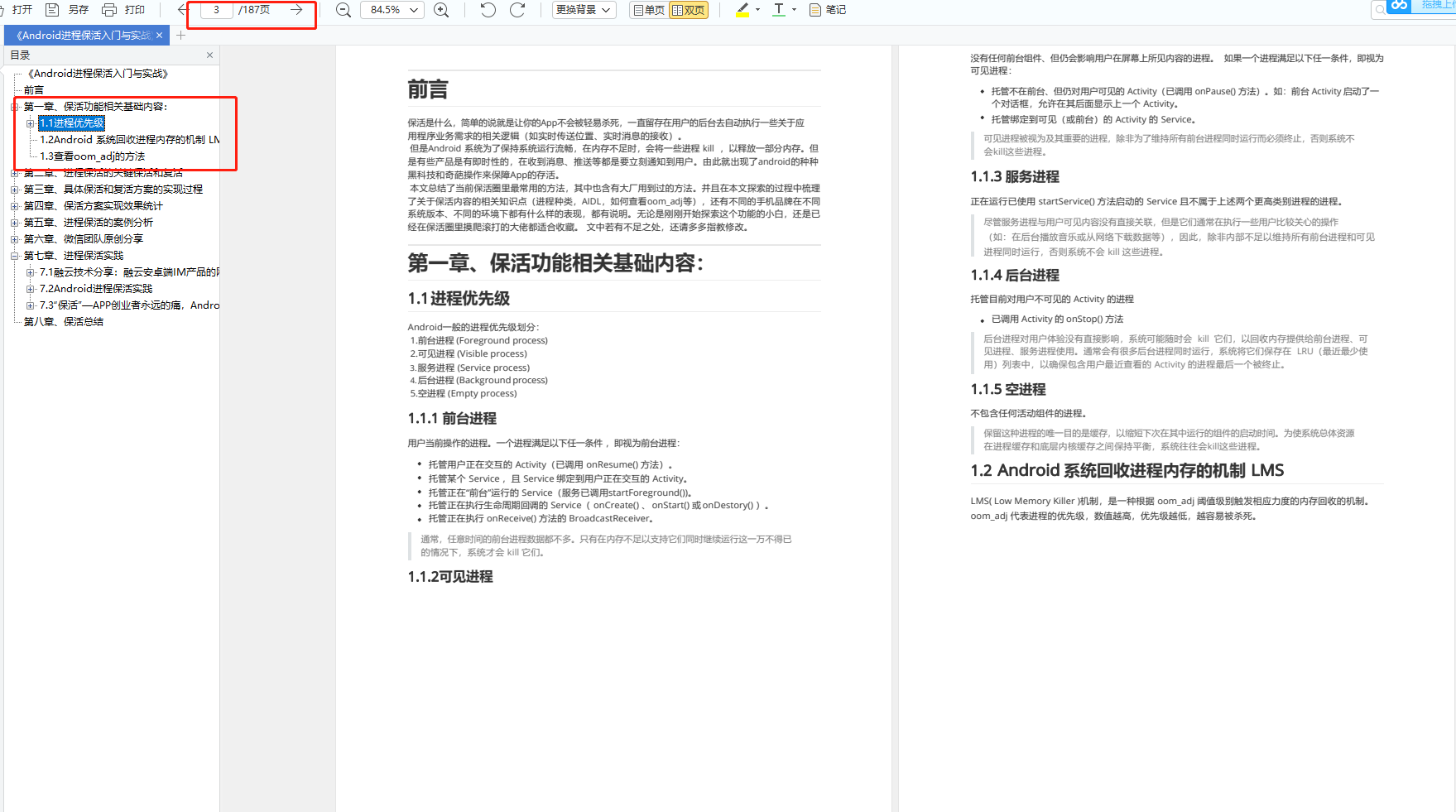Select 第四章、保活方案实现效果统计 entry
The height and width of the screenshot is (812, 1456).
tap(94, 206)
